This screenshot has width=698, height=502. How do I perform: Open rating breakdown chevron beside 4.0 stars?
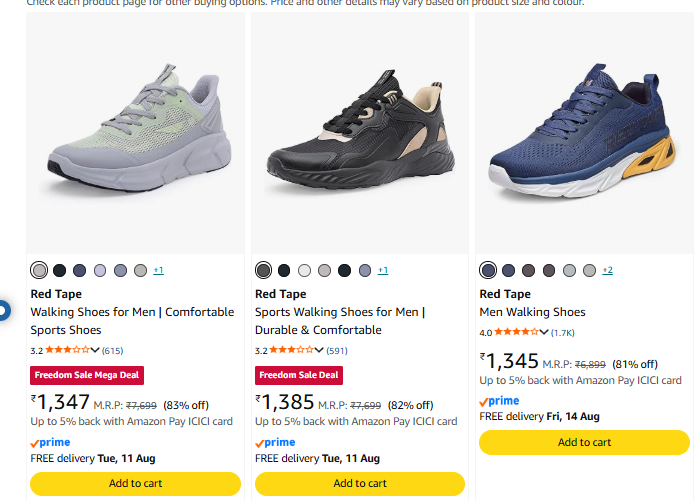[x=544, y=332]
